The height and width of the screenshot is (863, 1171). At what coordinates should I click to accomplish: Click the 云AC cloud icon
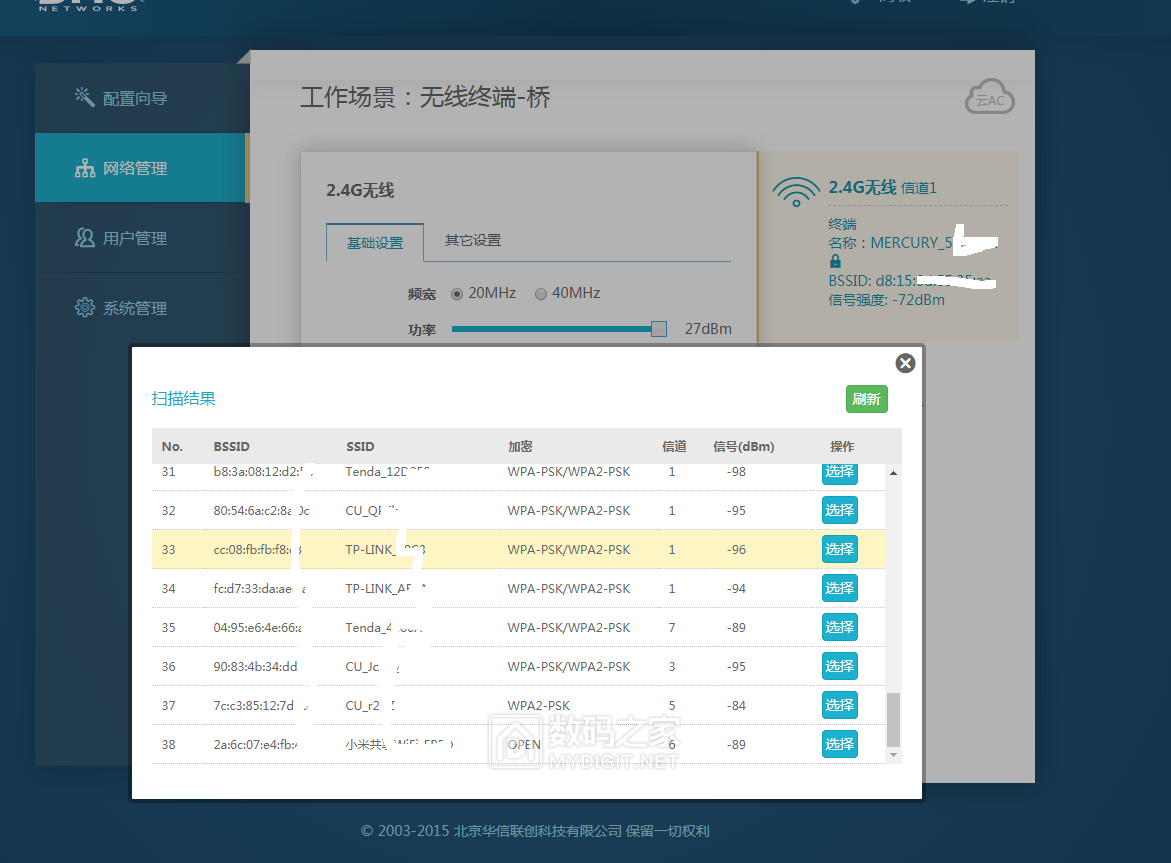click(x=989, y=96)
